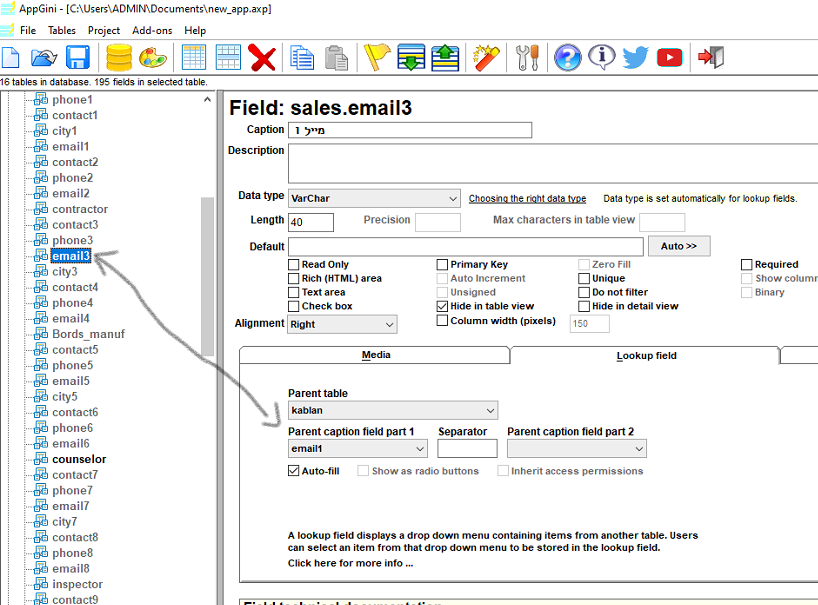
Task: Copy using the duplicate pages icon
Action: tap(303, 57)
